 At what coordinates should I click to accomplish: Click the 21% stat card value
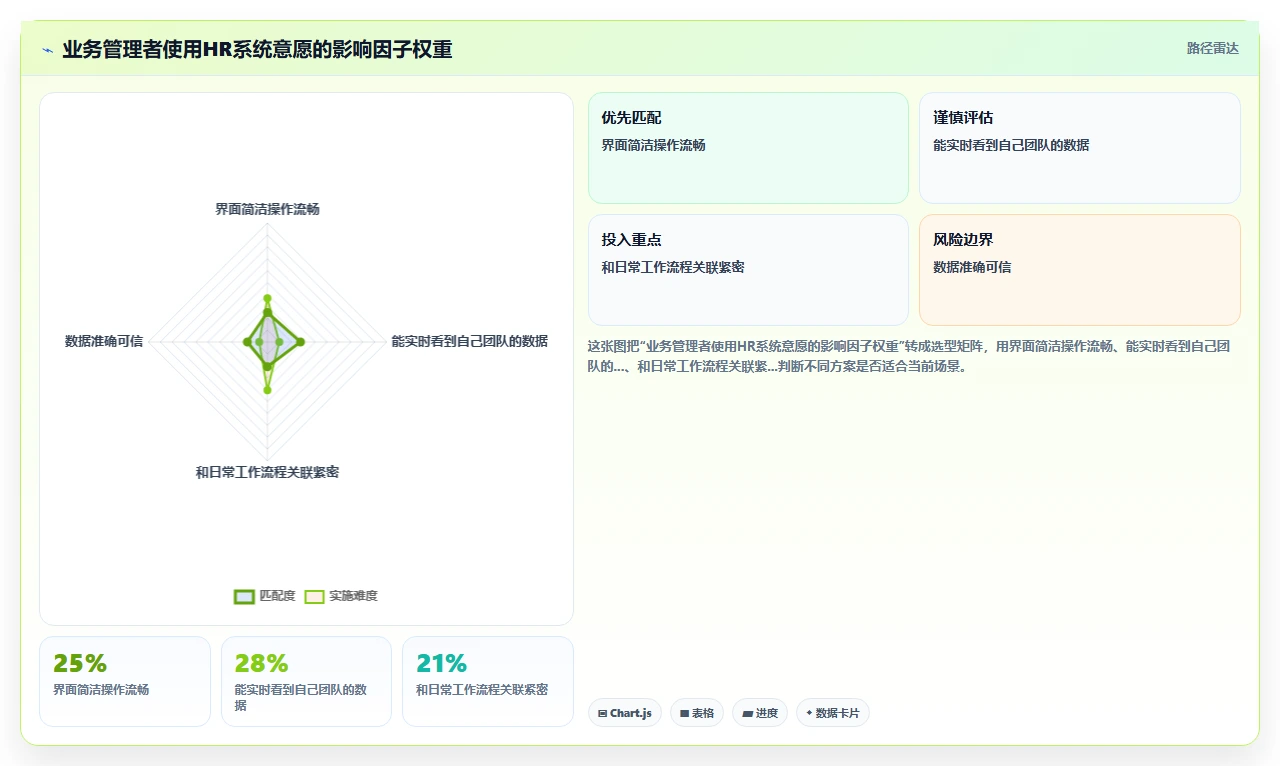tap(442, 664)
